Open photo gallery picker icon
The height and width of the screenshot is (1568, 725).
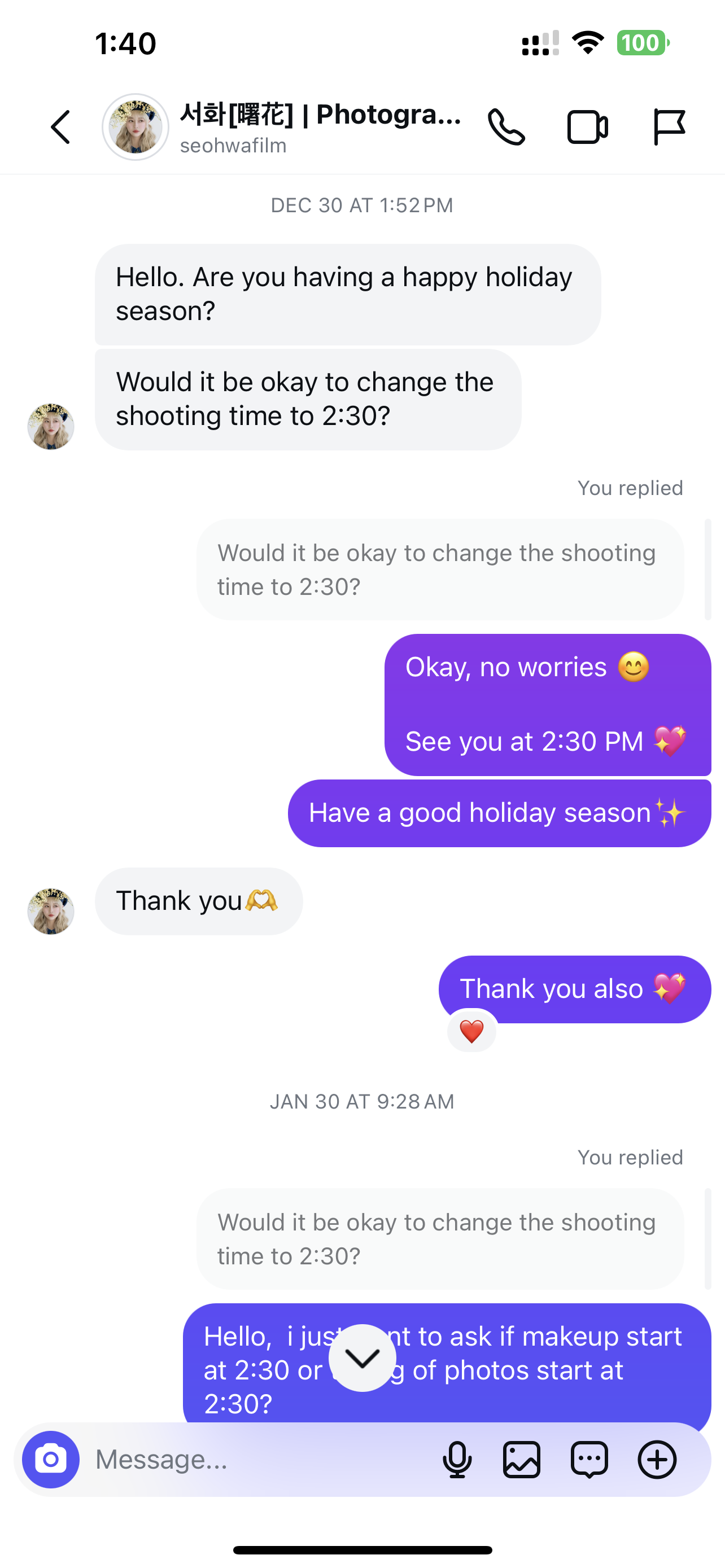522,1459
